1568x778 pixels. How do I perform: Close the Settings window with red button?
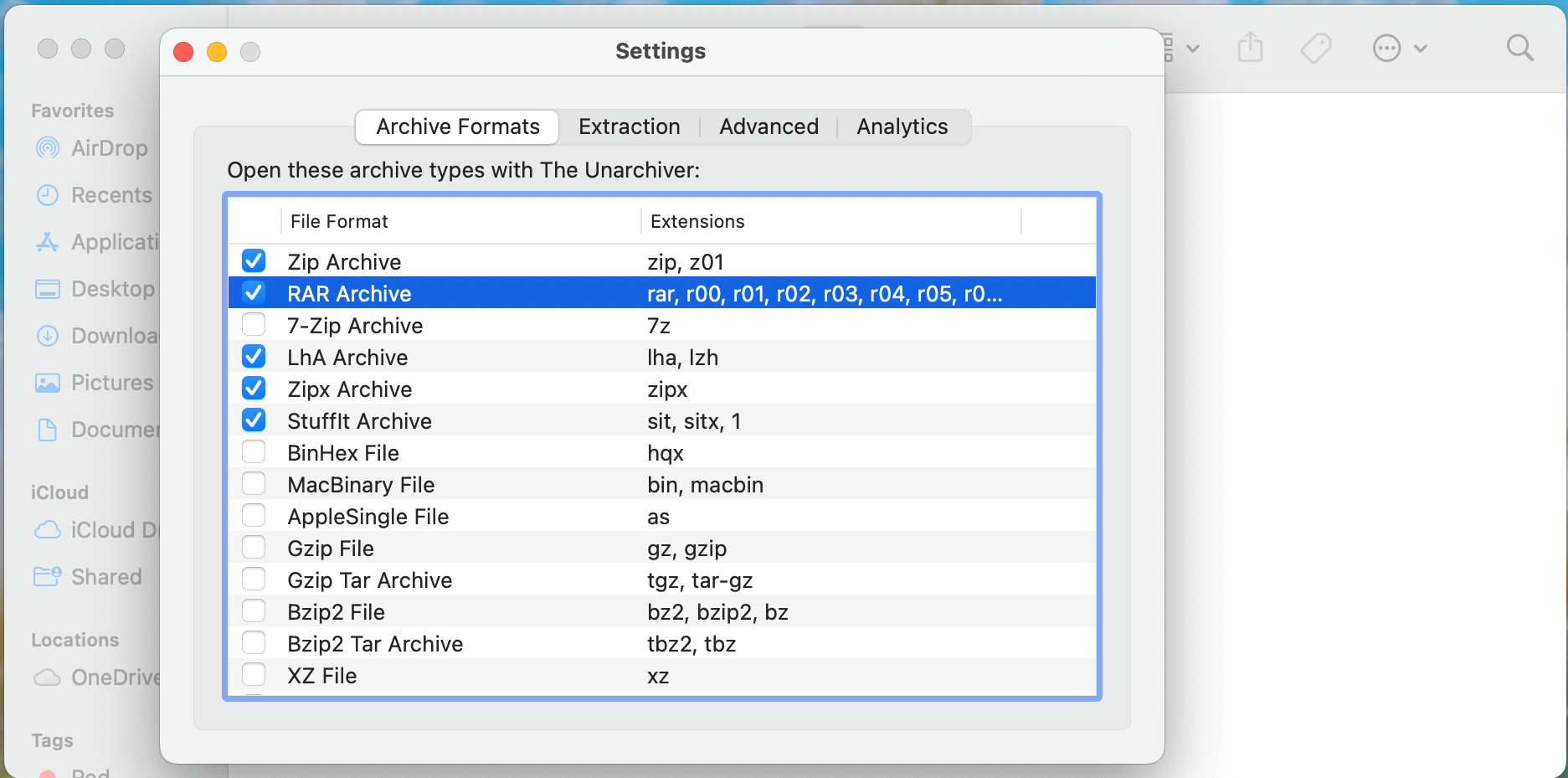tap(183, 52)
